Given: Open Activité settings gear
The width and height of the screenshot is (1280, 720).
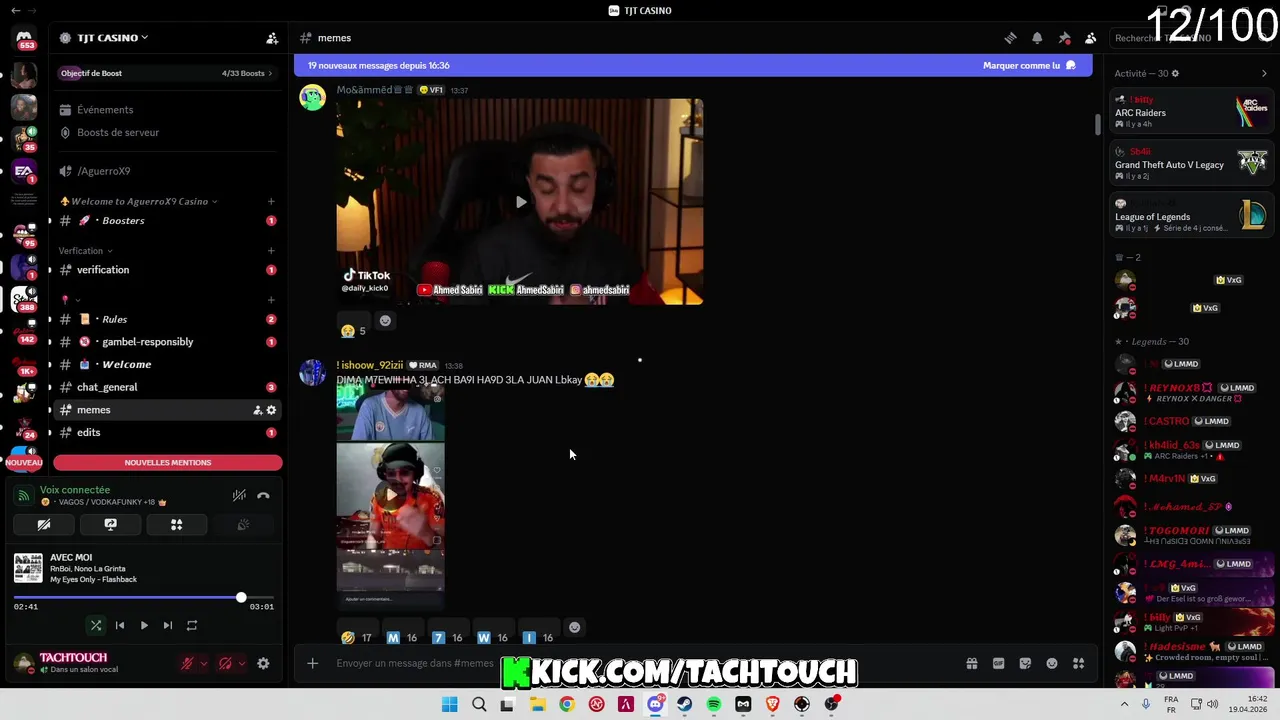Looking at the screenshot, I should 1175,73.
